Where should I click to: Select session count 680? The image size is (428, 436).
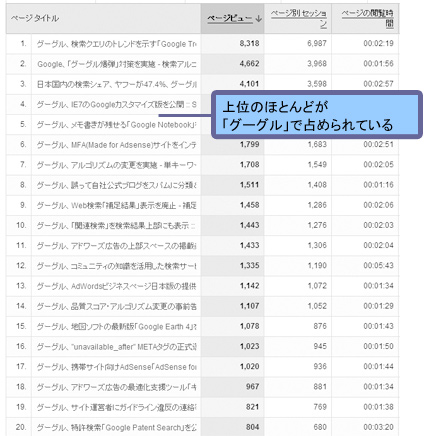[x=320, y=427]
